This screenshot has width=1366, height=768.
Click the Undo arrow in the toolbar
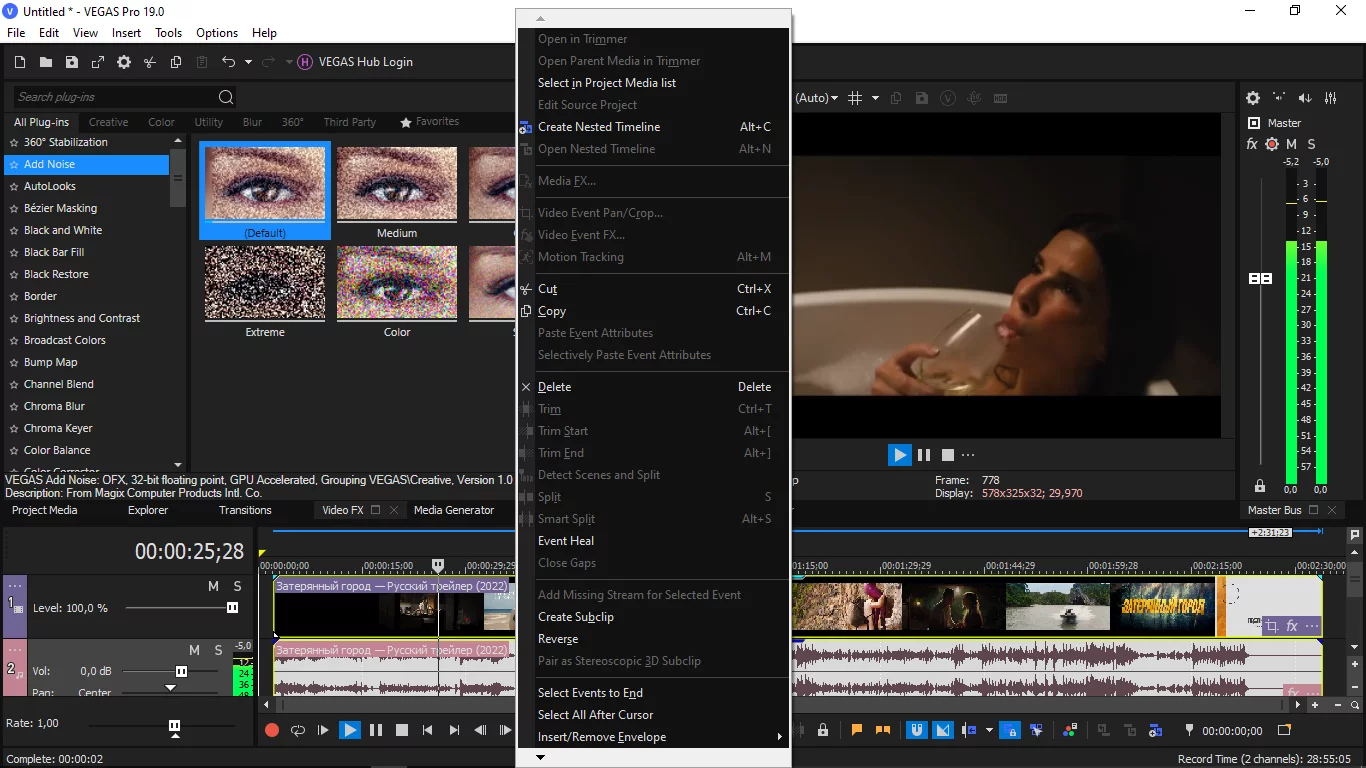point(228,62)
